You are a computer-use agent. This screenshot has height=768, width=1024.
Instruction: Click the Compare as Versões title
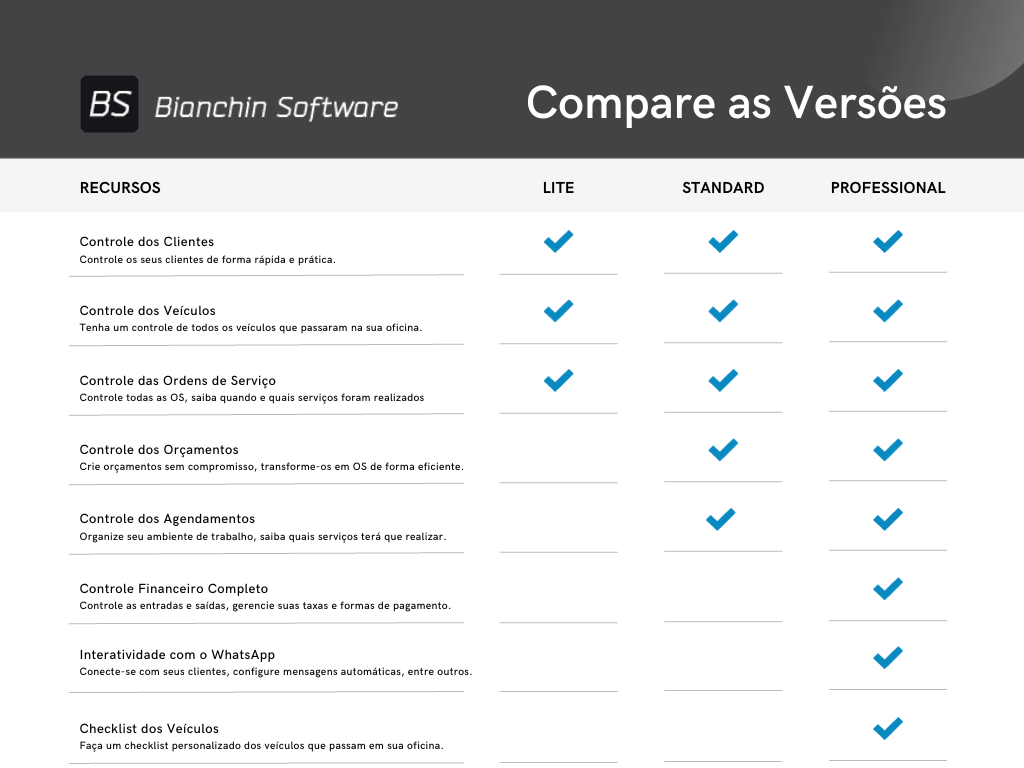pyautogui.click(x=736, y=103)
